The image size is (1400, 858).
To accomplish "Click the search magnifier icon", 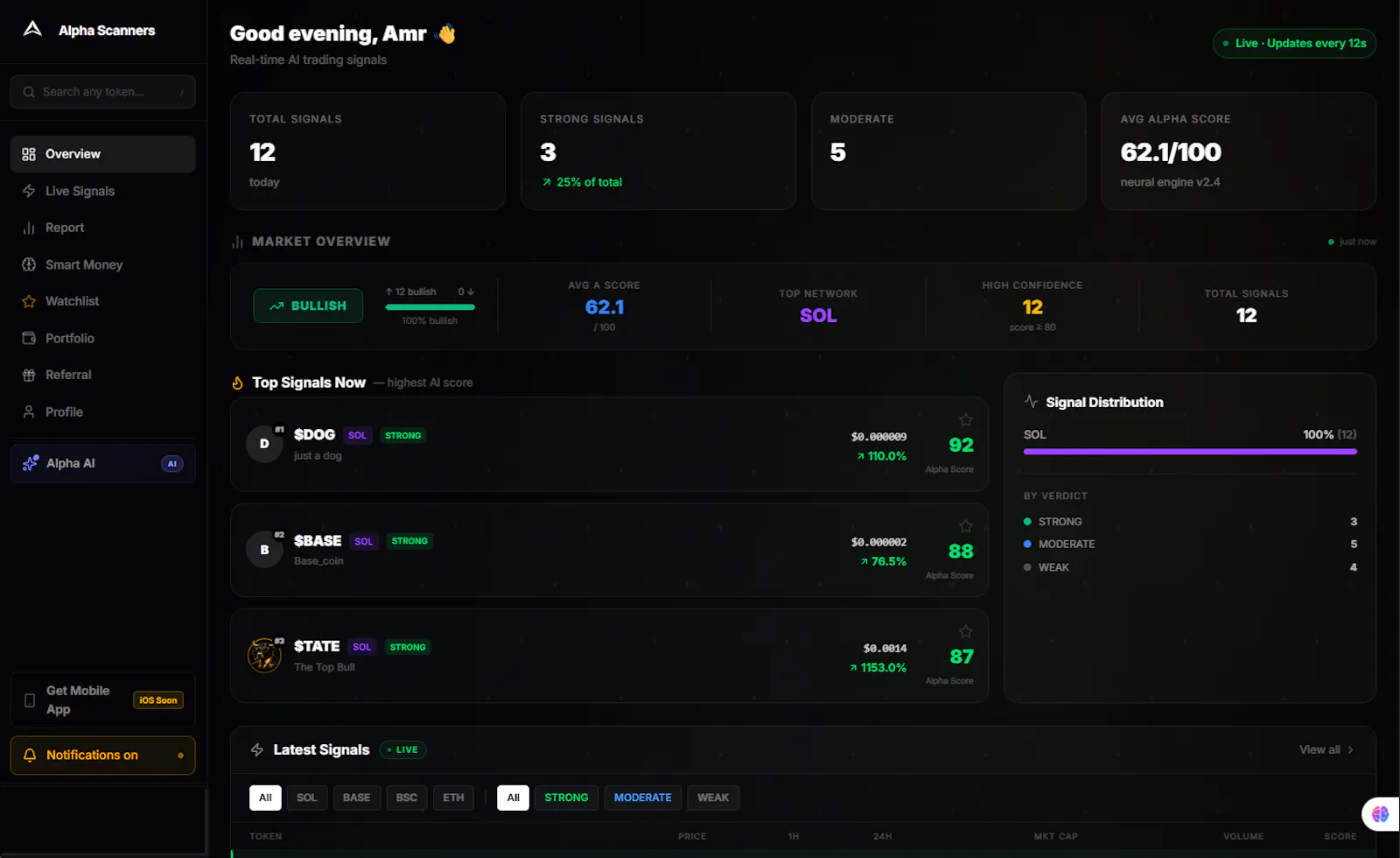I will (x=29, y=92).
